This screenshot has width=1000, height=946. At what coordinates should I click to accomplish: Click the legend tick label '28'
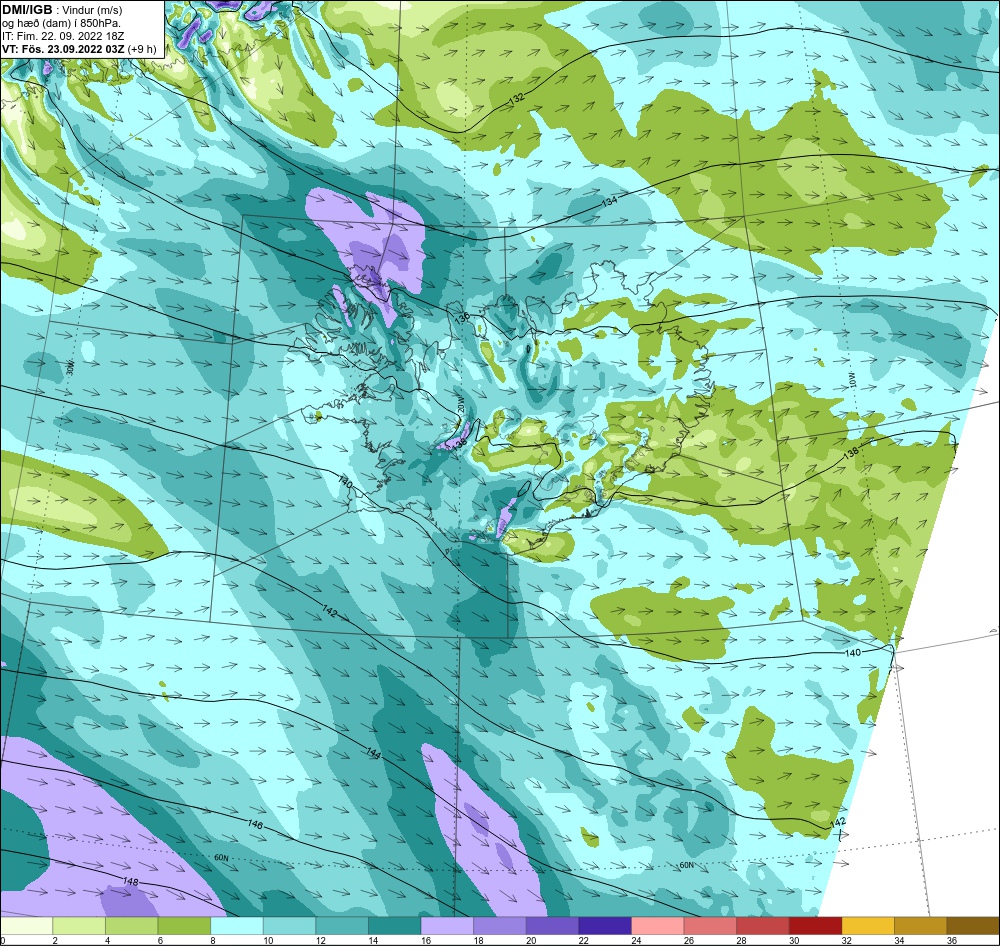point(741,940)
